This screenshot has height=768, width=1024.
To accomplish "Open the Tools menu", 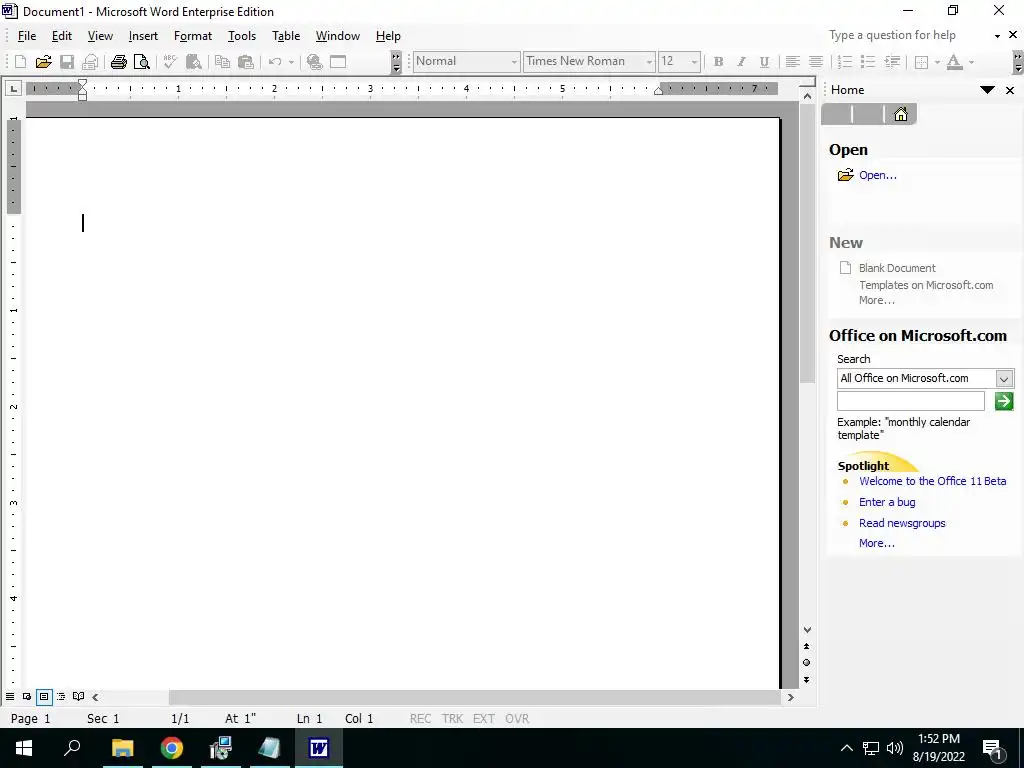I will (x=242, y=36).
